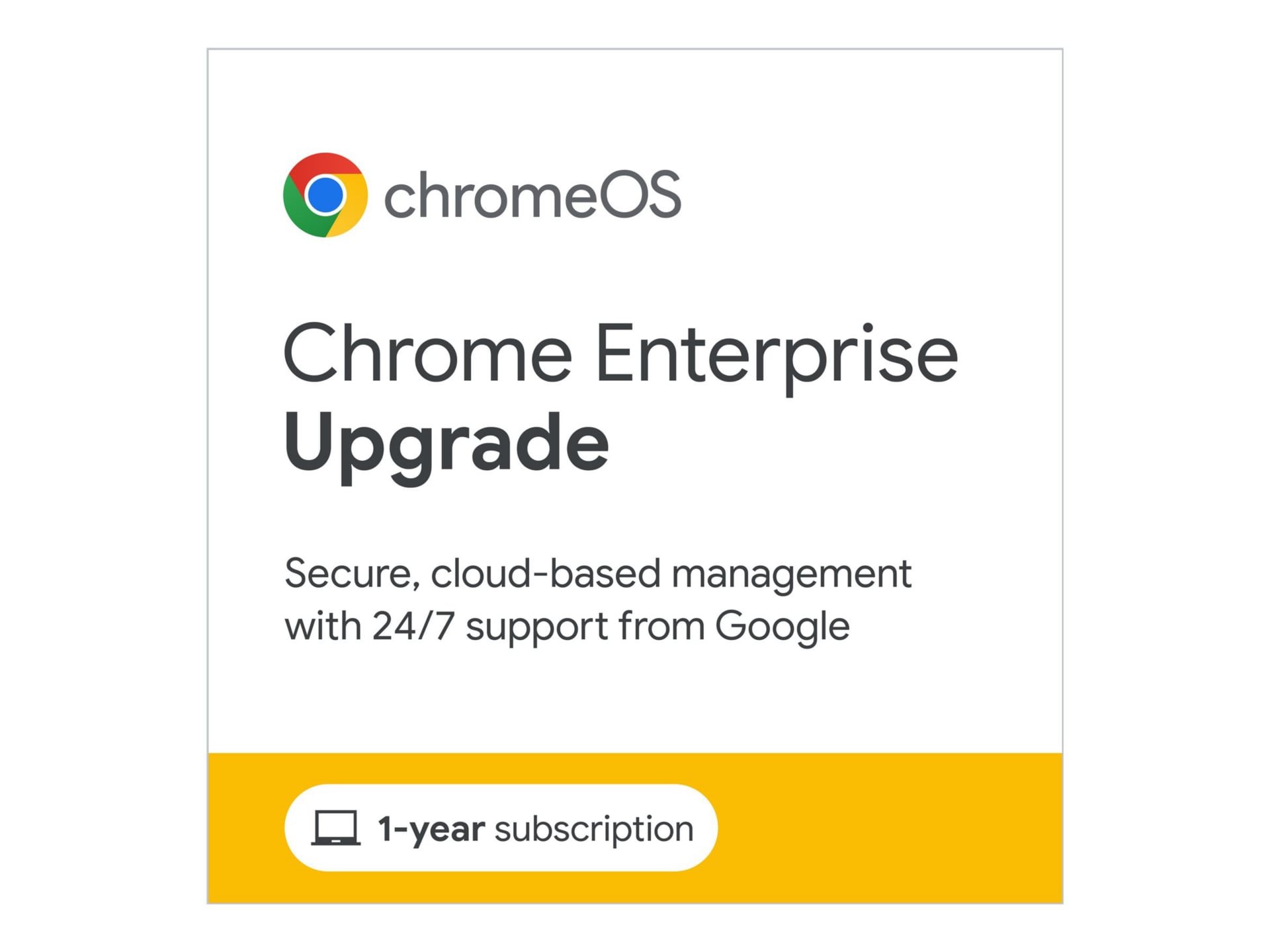Click the yellow banner right of the pill
Screen dimensions: 1270x952
[886, 828]
